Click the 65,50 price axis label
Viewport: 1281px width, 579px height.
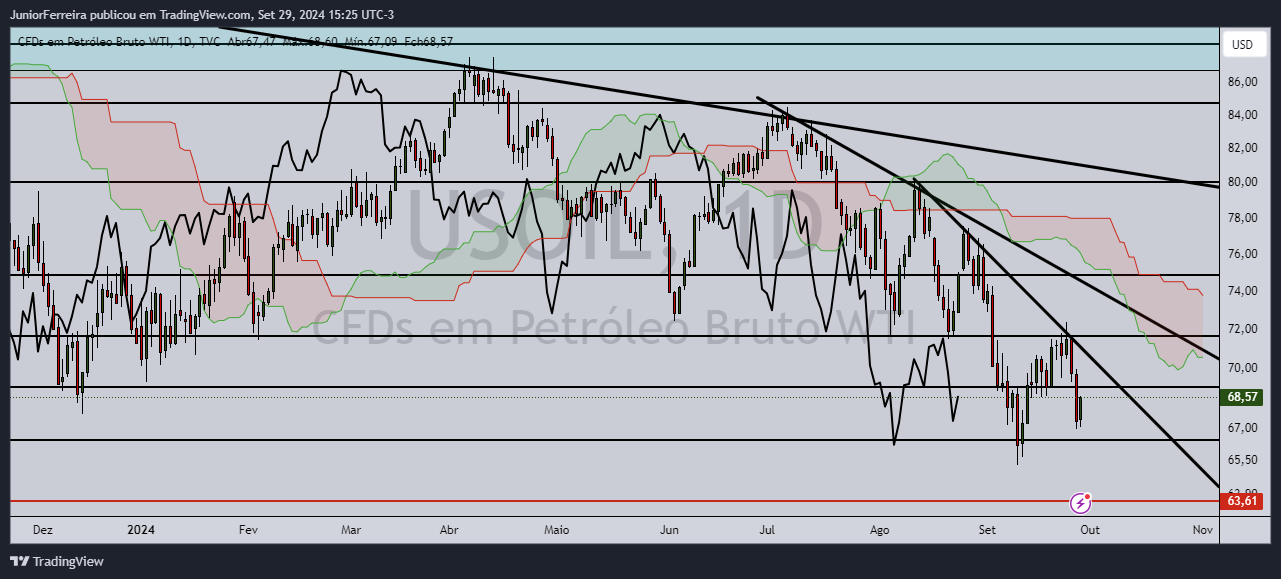tap(1242, 460)
